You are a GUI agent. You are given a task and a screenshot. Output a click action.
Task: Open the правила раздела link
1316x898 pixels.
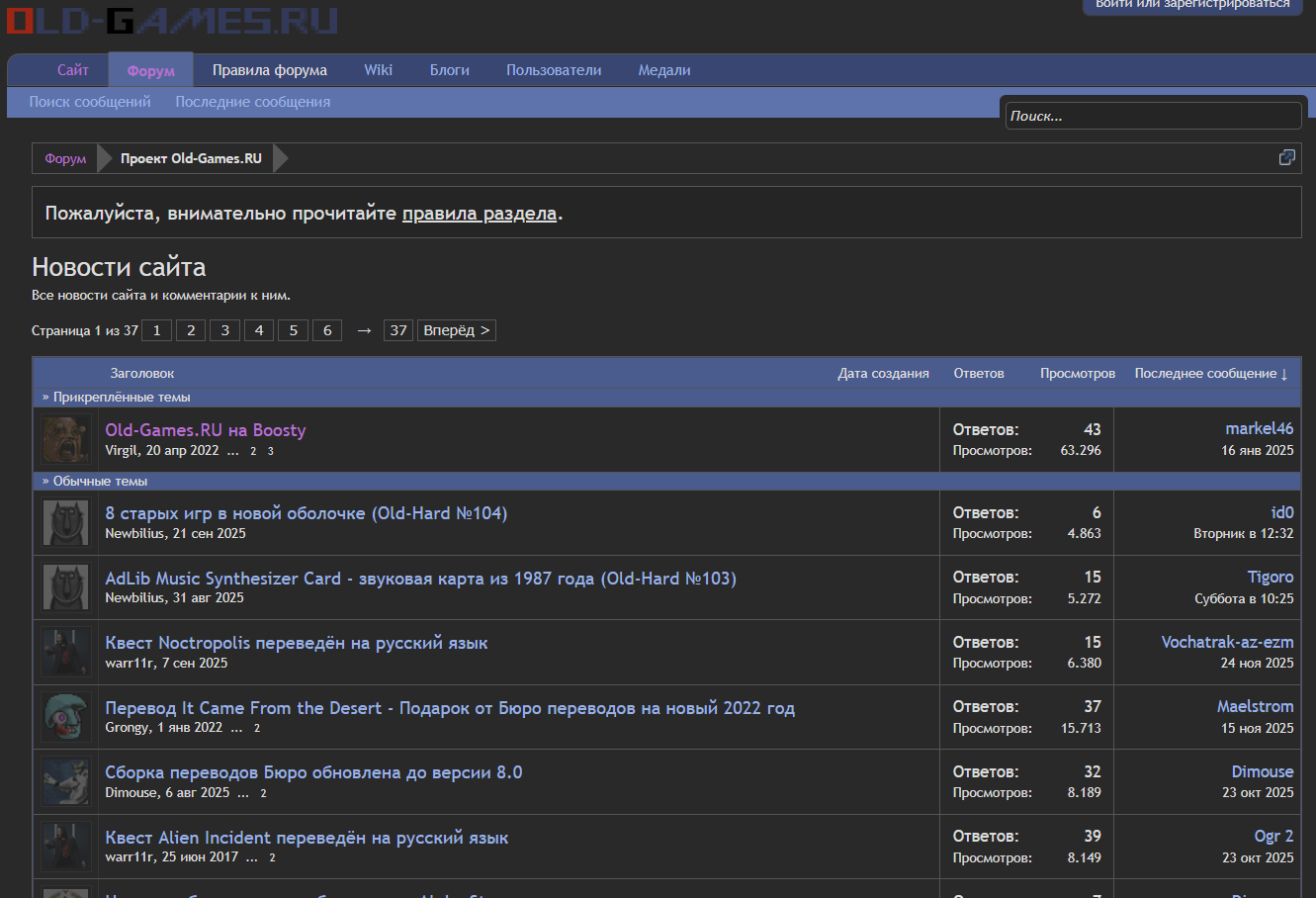coord(480,214)
